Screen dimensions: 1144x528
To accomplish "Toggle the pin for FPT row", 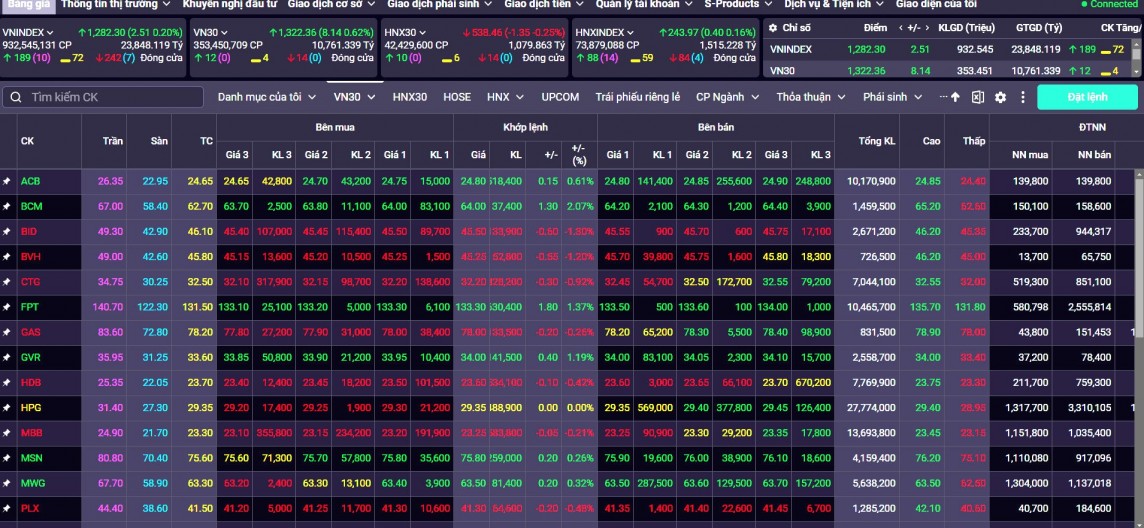I will click(x=7, y=307).
